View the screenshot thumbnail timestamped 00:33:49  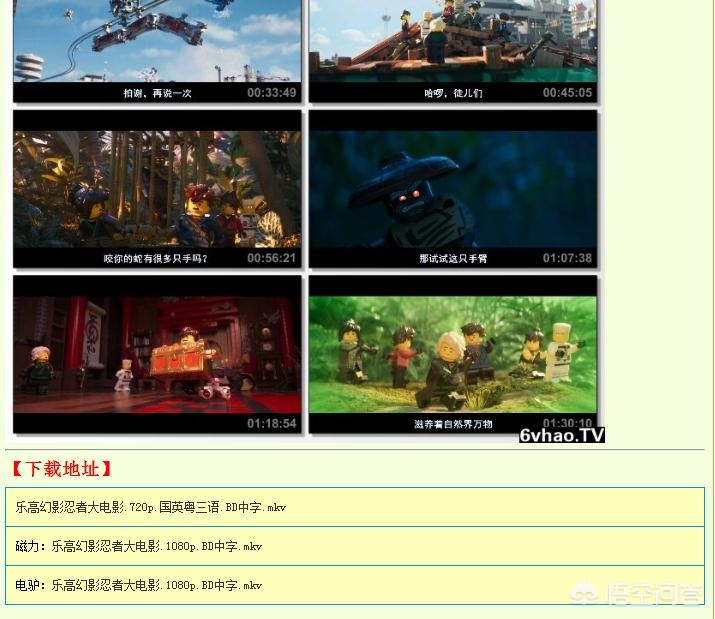coord(157,51)
